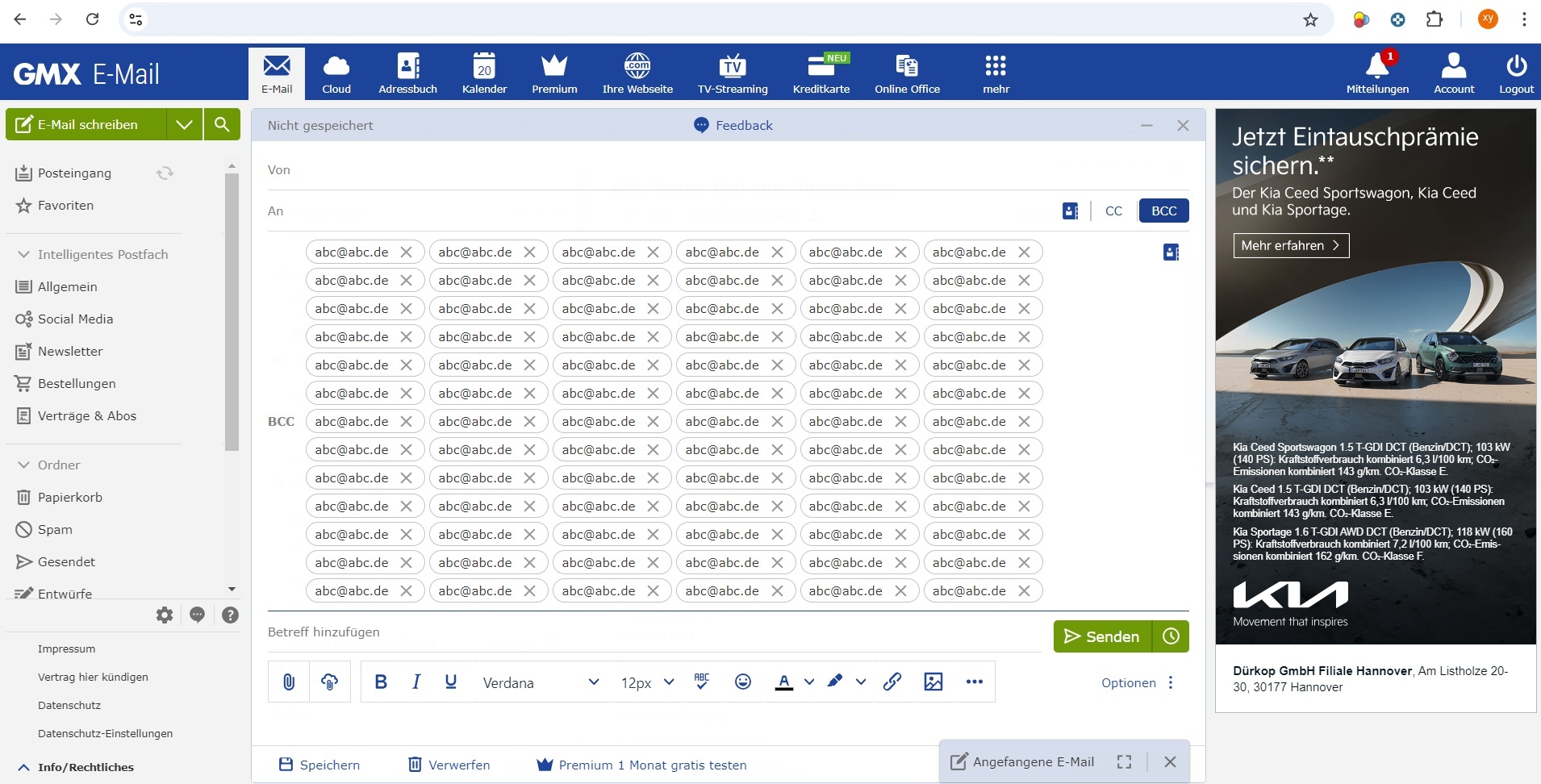
Task: Open the Adressbuch
Action: [x=408, y=73]
